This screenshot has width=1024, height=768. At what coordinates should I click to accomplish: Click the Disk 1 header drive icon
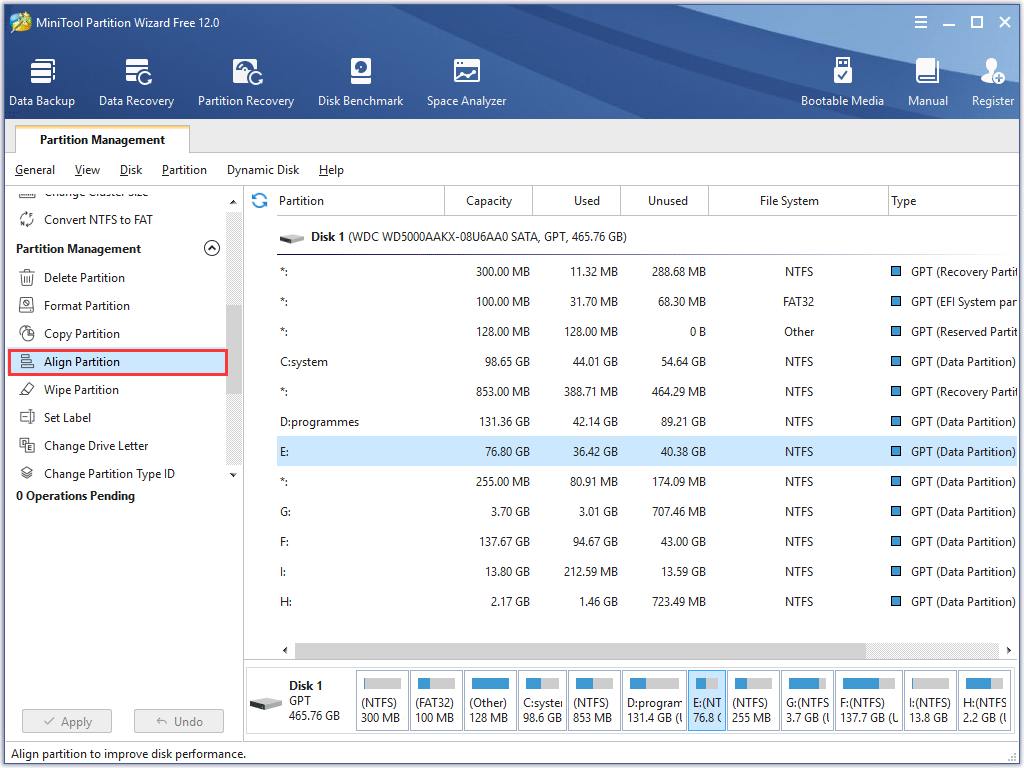[x=291, y=238]
